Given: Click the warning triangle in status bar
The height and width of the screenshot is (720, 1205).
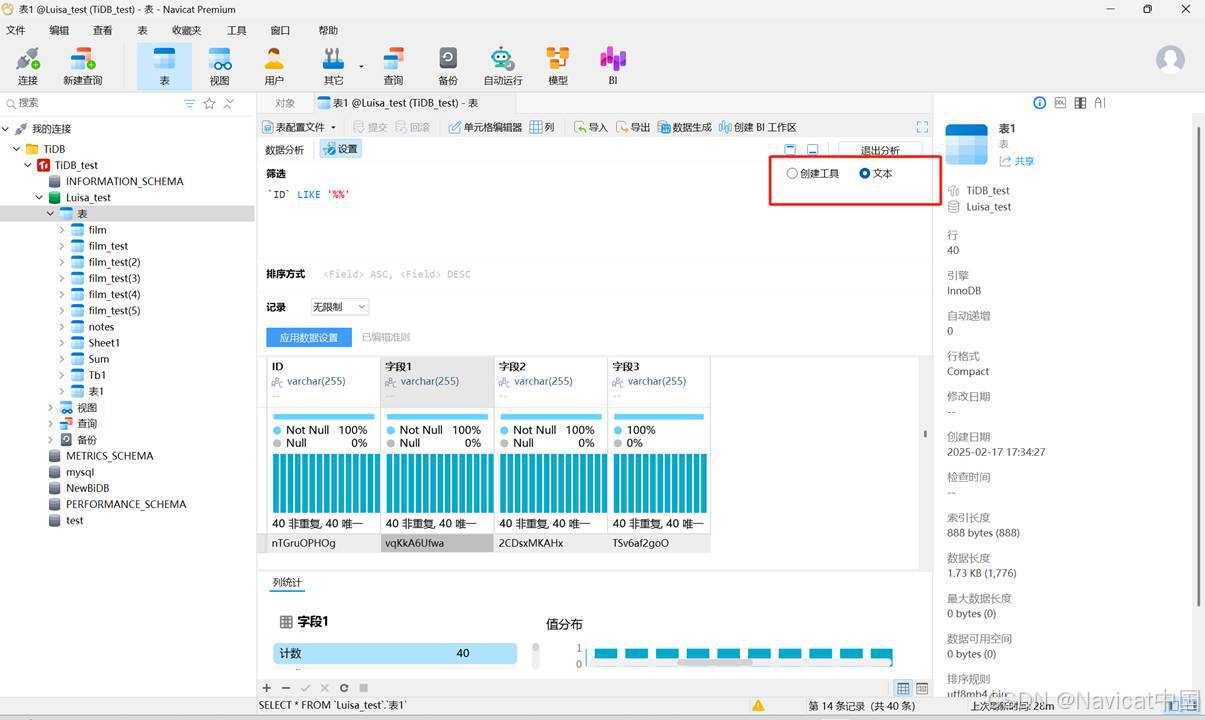Looking at the screenshot, I should pos(758,705).
